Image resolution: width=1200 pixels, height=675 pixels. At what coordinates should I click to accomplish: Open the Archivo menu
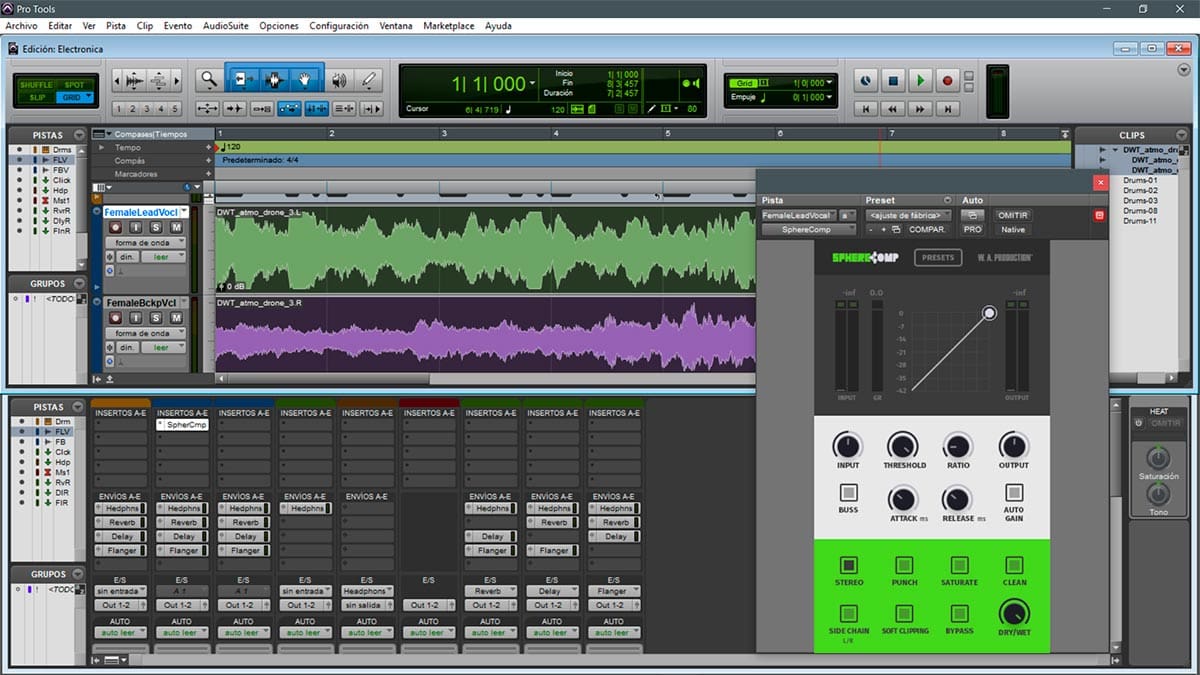(x=21, y=26)
